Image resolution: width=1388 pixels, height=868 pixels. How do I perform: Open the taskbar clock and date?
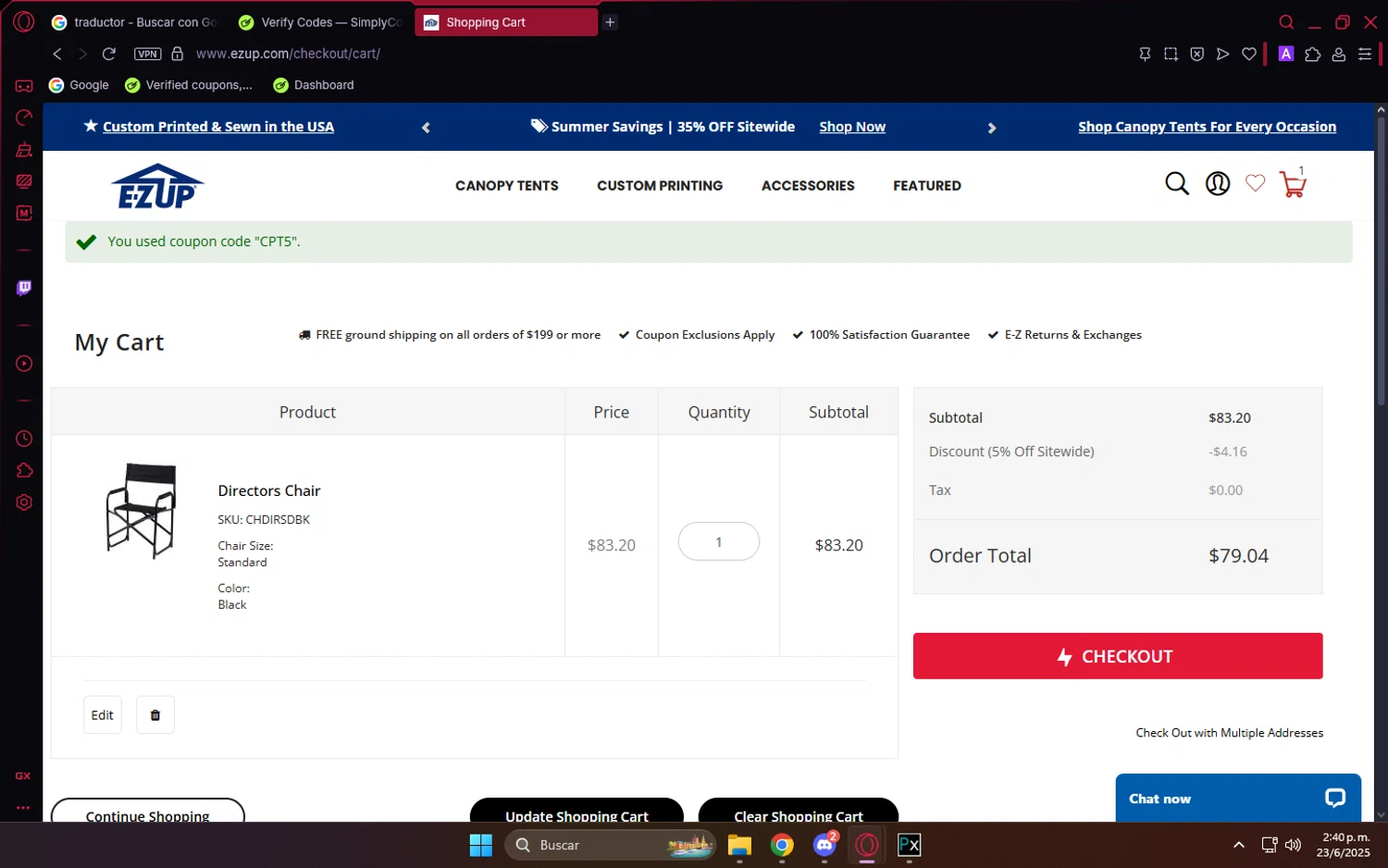click(x=1344, y=845)
